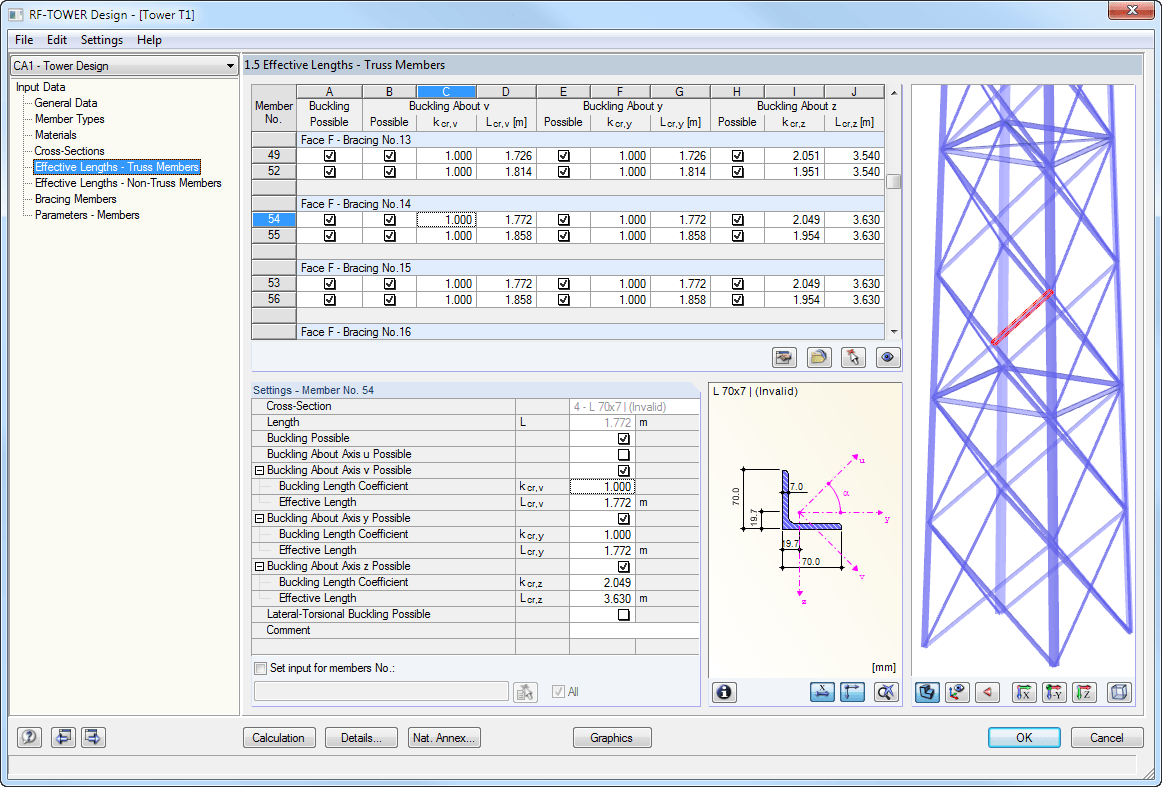
Task: Click the dialog-settings hand icon under the table
Action: coord(784,357)
